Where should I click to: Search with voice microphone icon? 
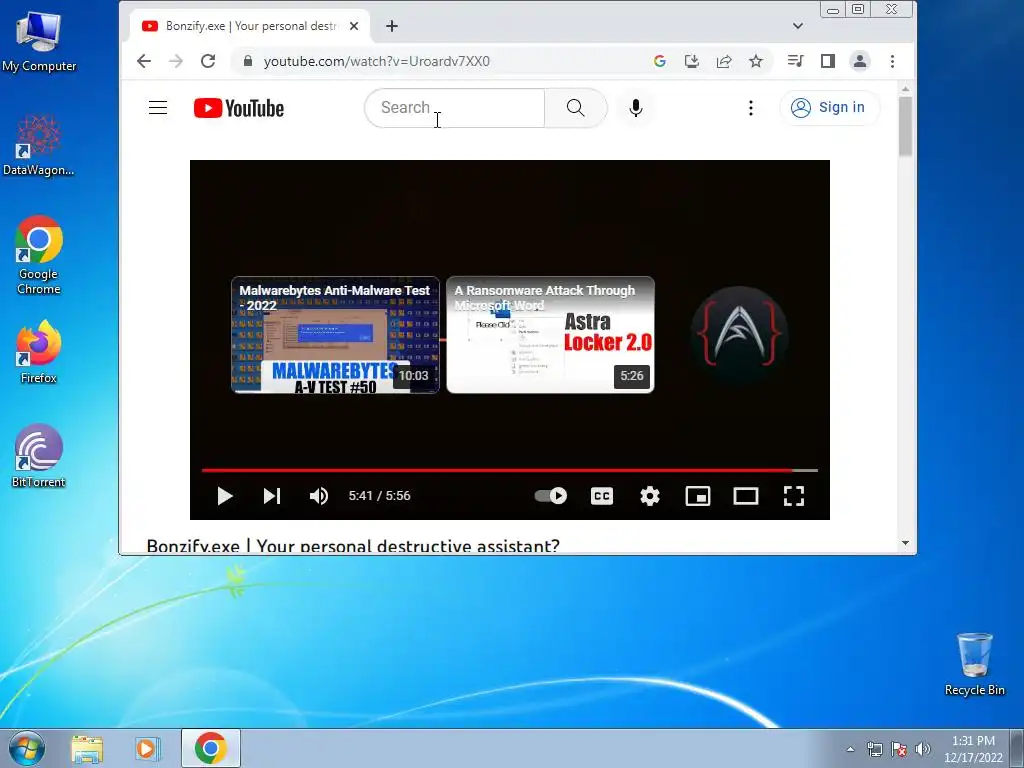(635, 108)
